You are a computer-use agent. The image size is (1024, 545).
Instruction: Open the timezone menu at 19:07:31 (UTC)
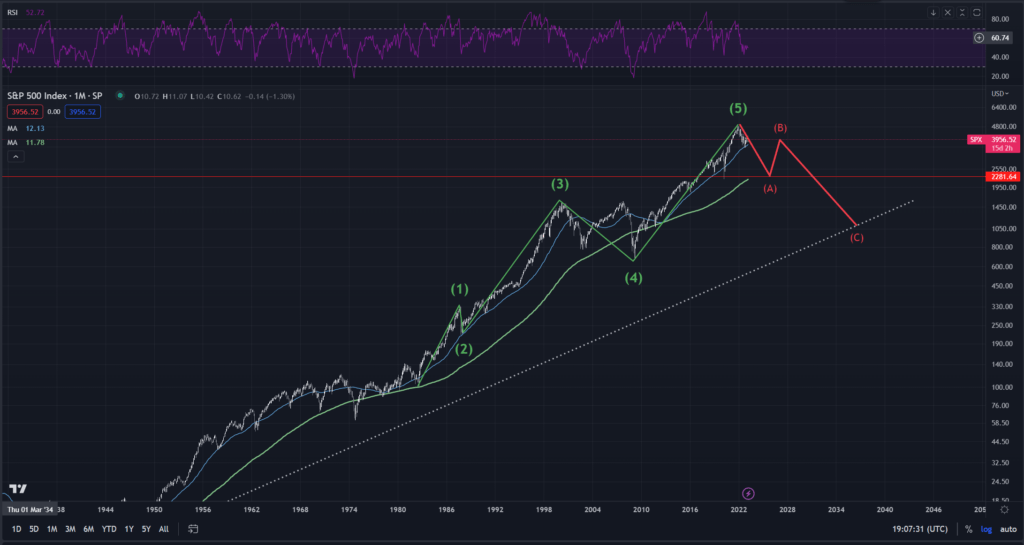click(x=920, y=529)
